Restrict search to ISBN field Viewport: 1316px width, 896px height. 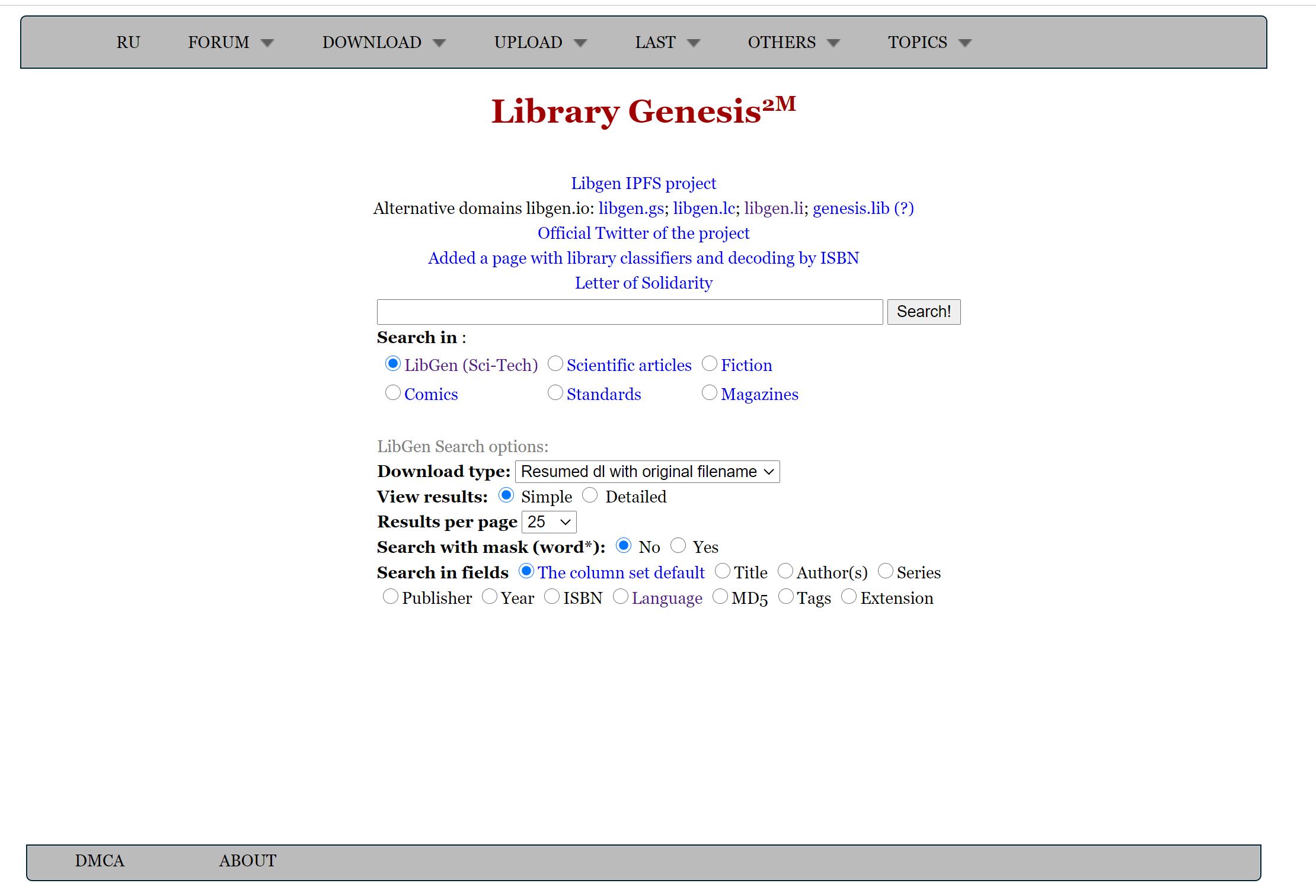(x=552, y=597)
